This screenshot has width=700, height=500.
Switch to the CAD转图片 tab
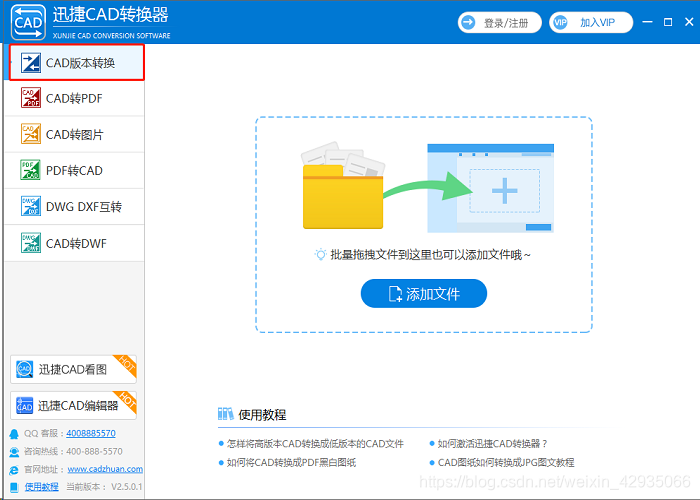(x=74, y=134)
